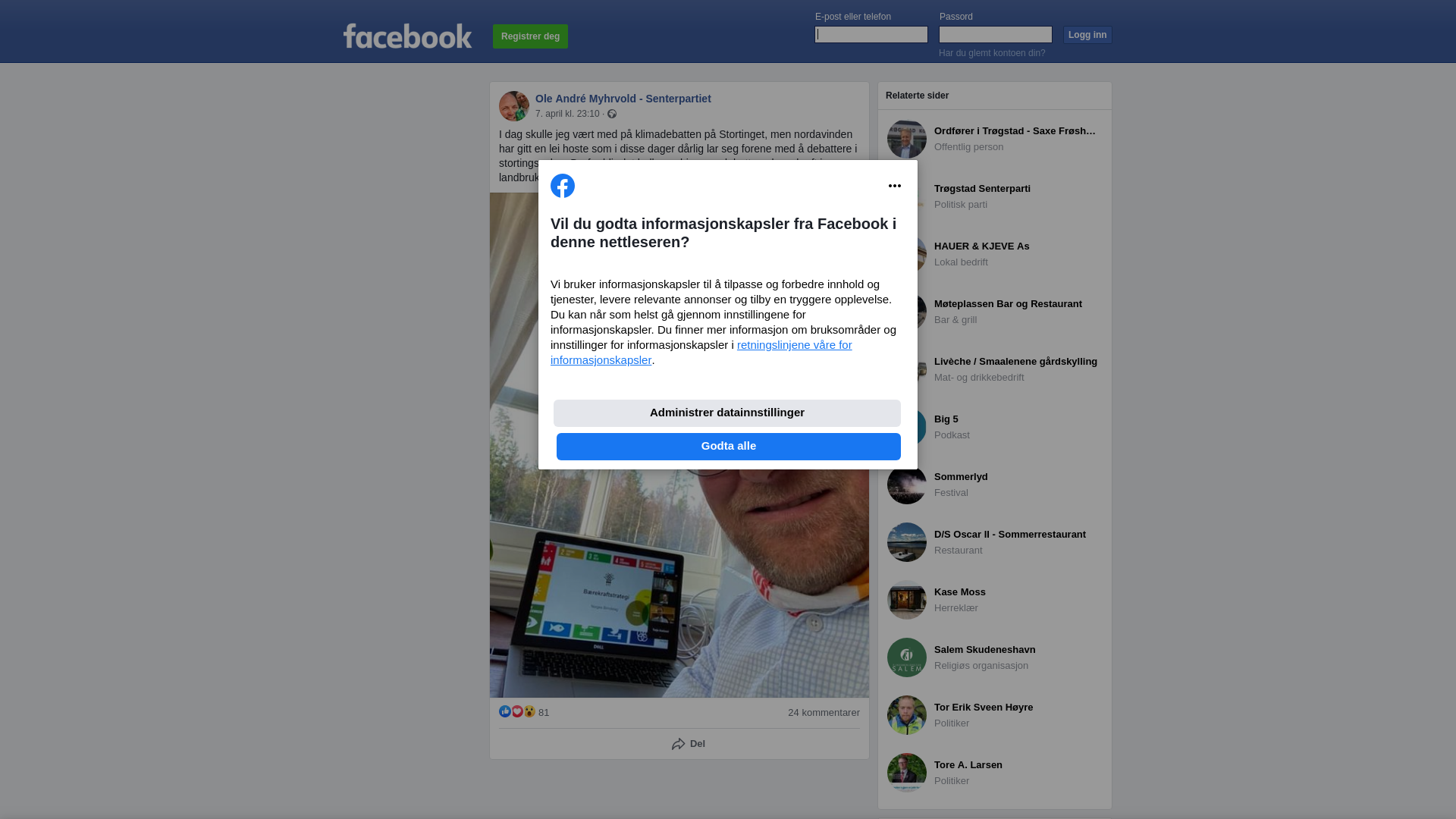The image size is (1456, 819).
Task: Click the green Registrer deg button
Action: (530, 36)
